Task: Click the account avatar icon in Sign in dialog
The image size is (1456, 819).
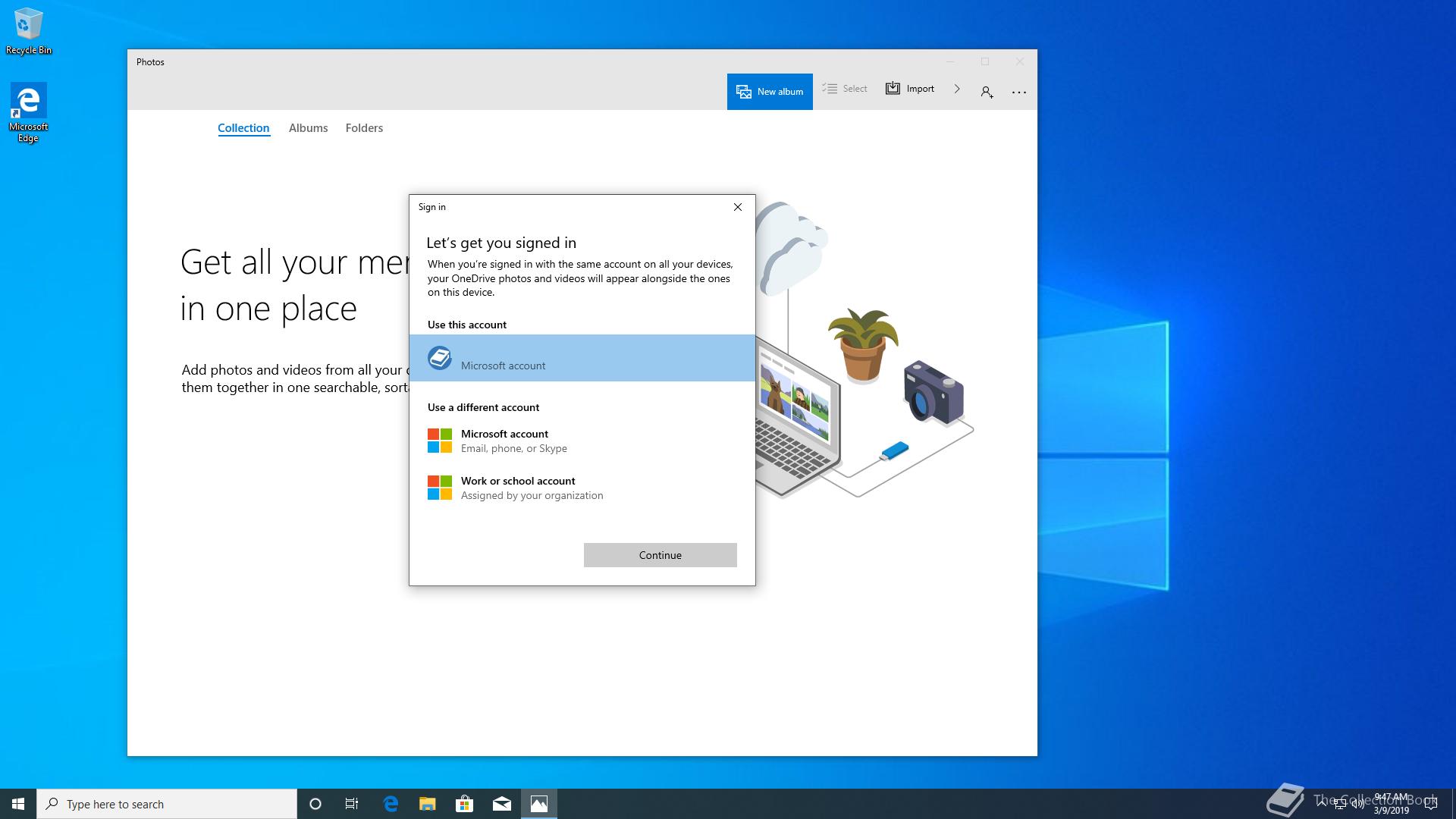Action: point(439,358)
